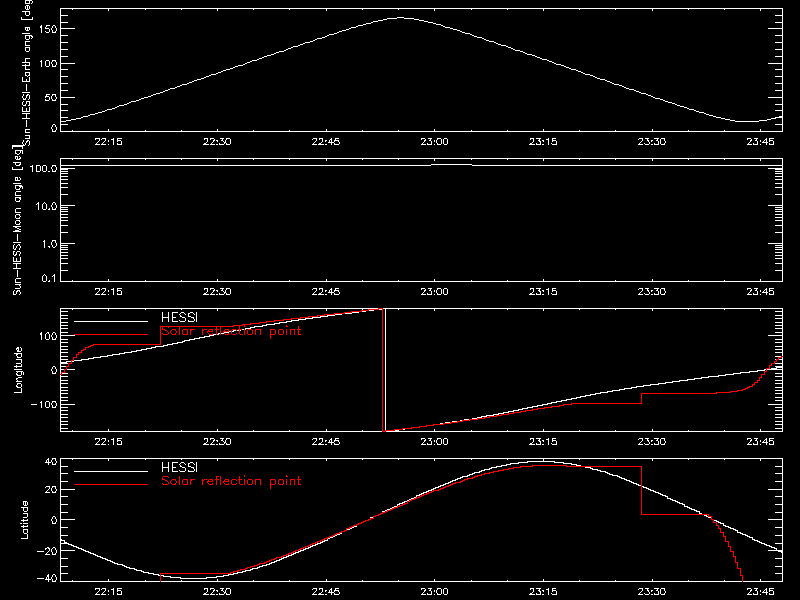Click the Sun-HESSI-Moon angle axis title
800x600 pixels.
pyautogui.click(x=17, y=220)
